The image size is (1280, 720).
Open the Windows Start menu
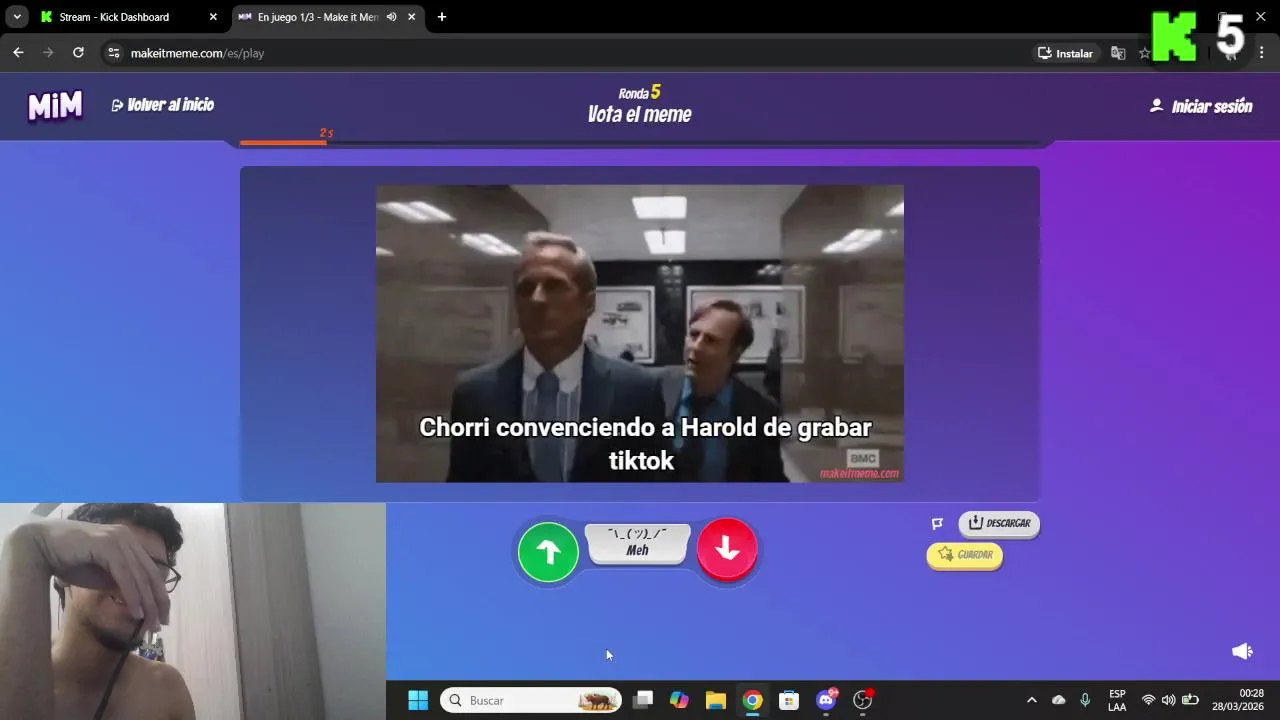coord(418,700)
